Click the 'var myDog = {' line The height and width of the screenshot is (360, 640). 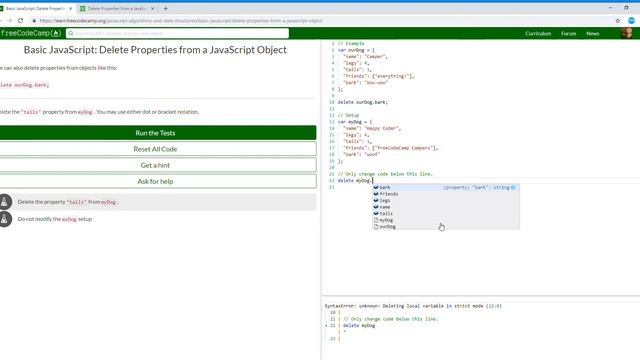point(355,122)
